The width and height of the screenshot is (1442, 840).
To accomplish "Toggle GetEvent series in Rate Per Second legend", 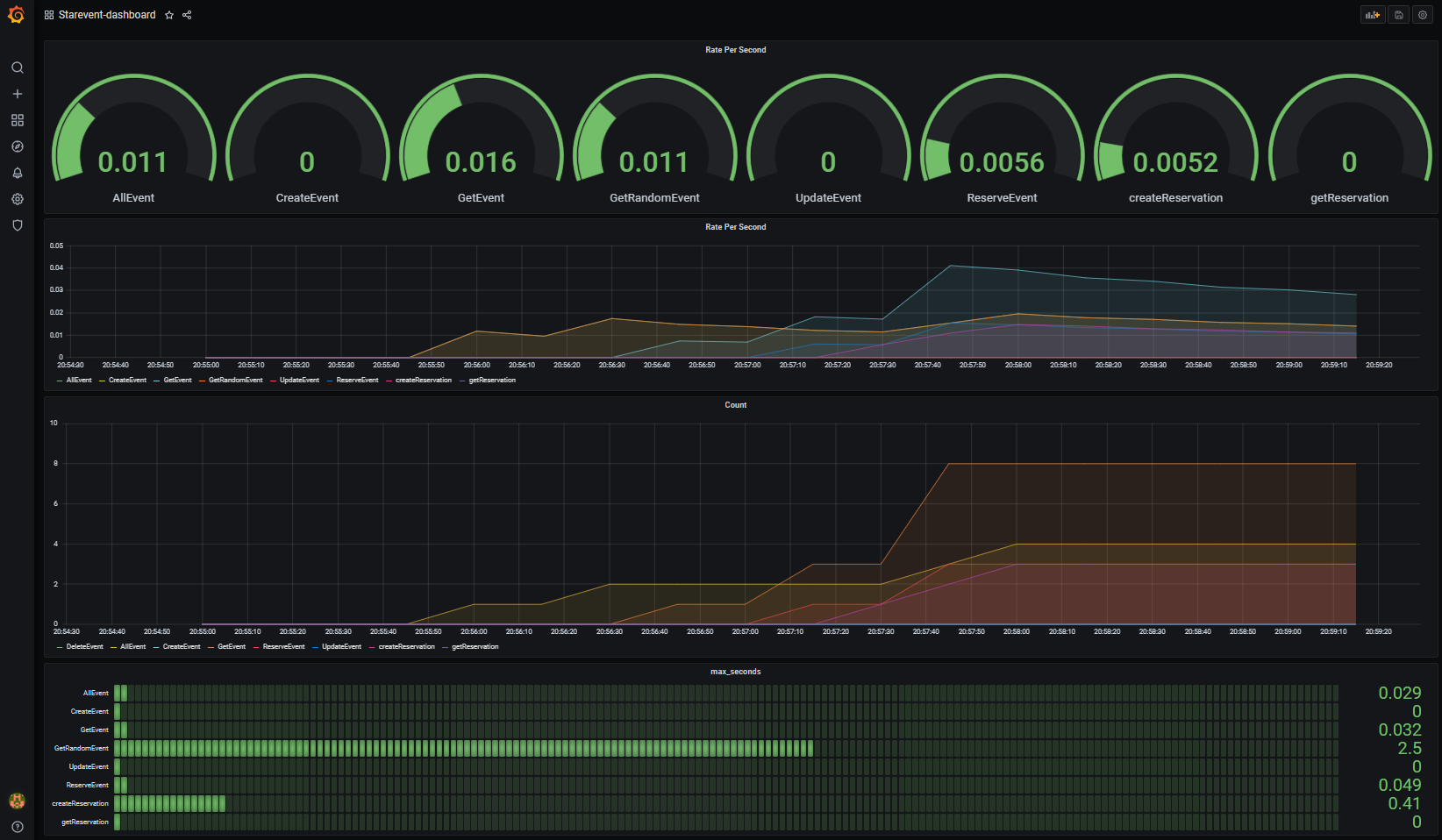I will pyautogui.click(x=178, y=381).
